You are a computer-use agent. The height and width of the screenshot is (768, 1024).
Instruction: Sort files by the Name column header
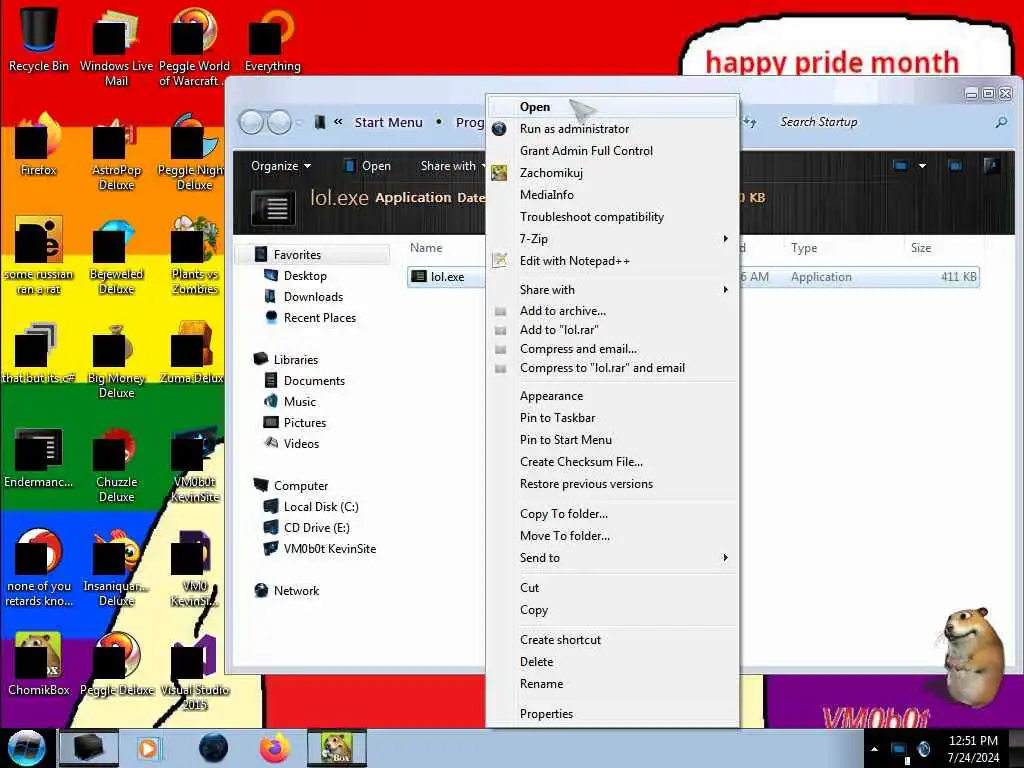click(426, 248)
